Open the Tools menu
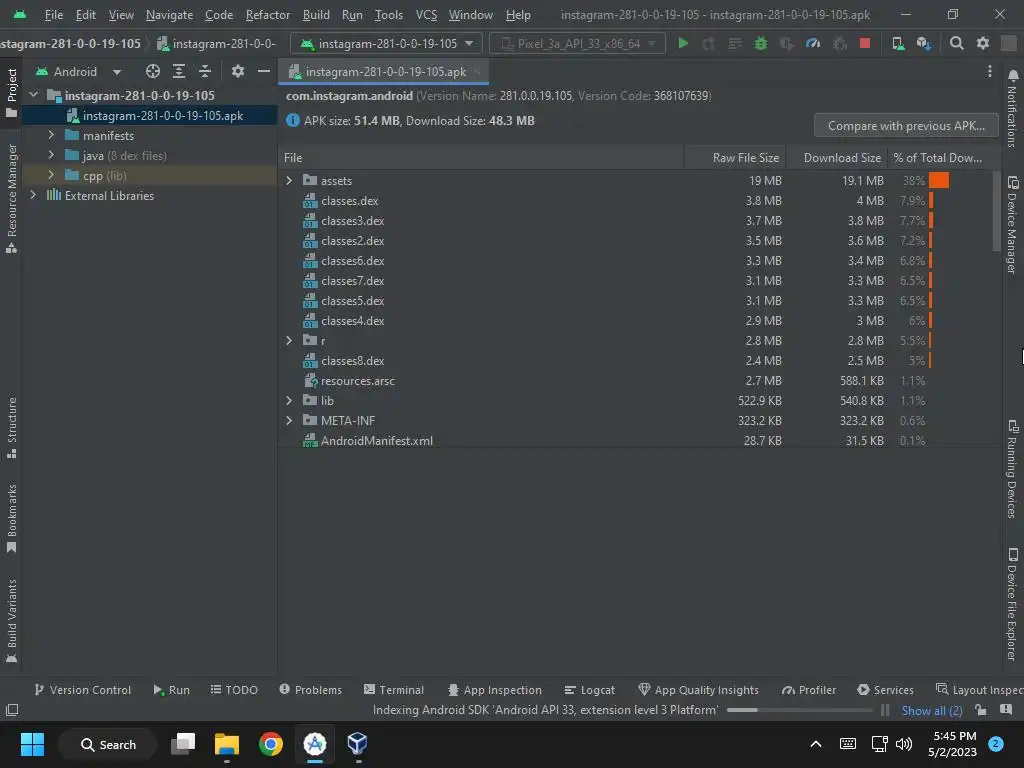1024x768 pixels. point(389,14)
